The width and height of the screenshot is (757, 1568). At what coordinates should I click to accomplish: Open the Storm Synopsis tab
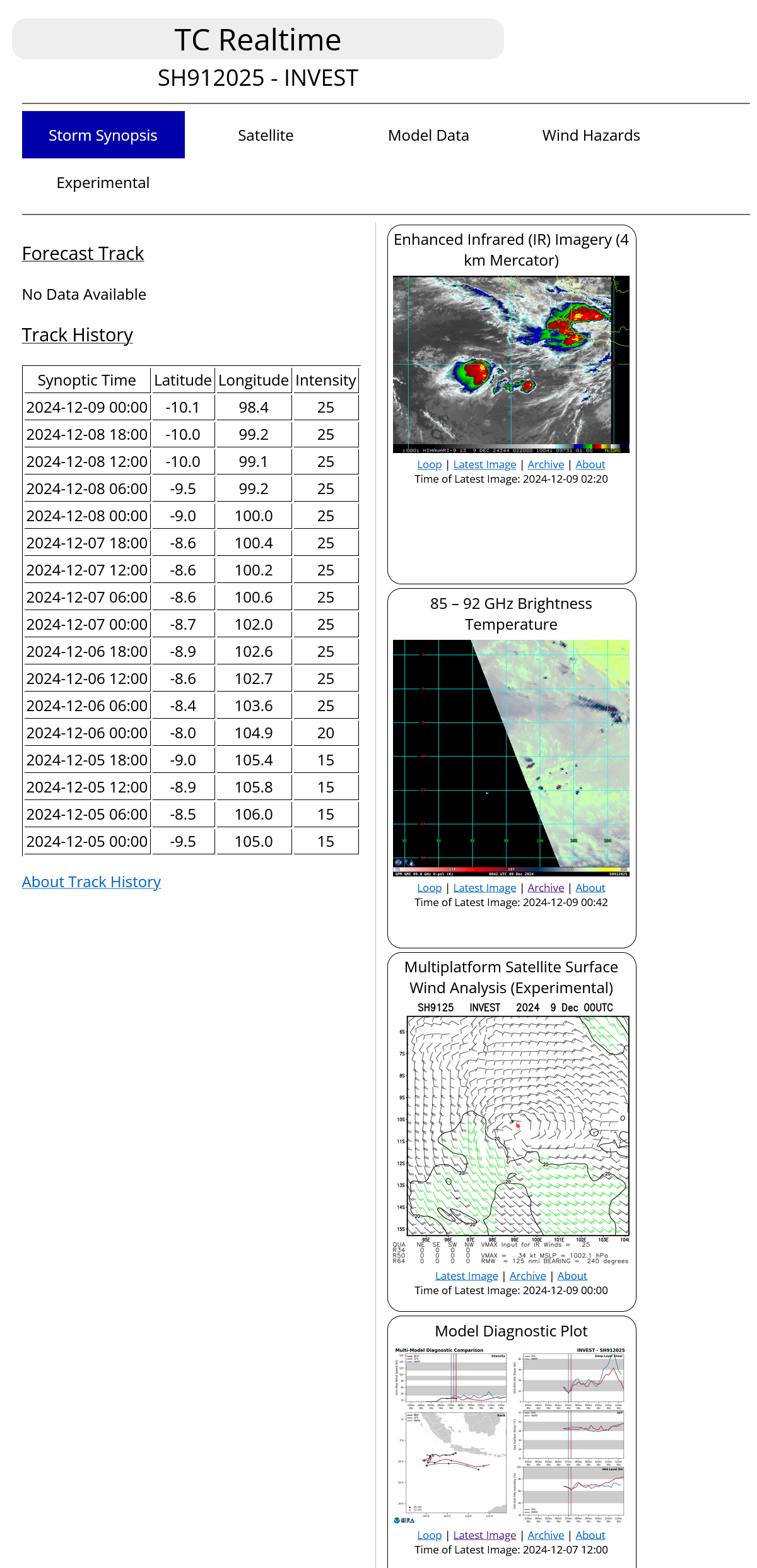coord(103,135)
